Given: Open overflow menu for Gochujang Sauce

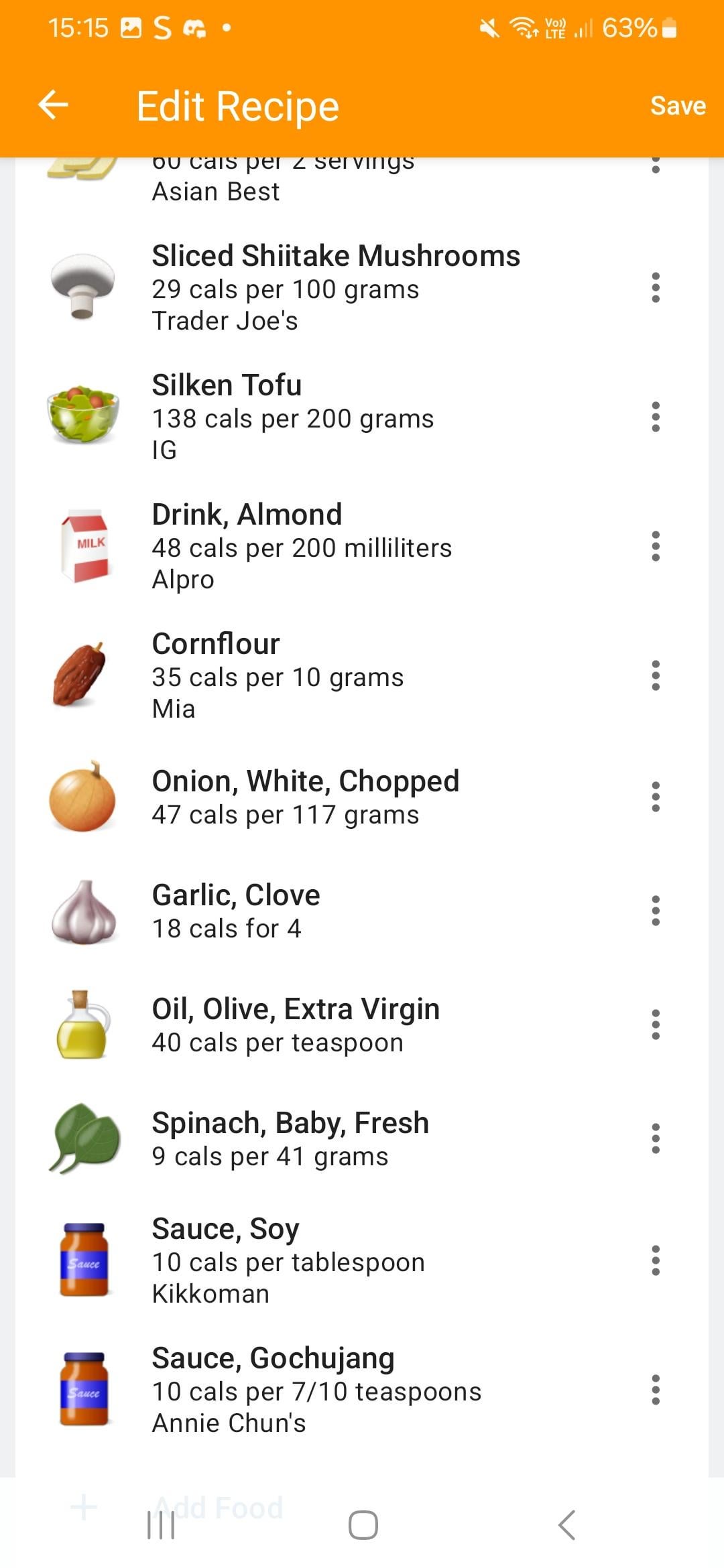Looking at the screenshot, I should pos(656,1390).
